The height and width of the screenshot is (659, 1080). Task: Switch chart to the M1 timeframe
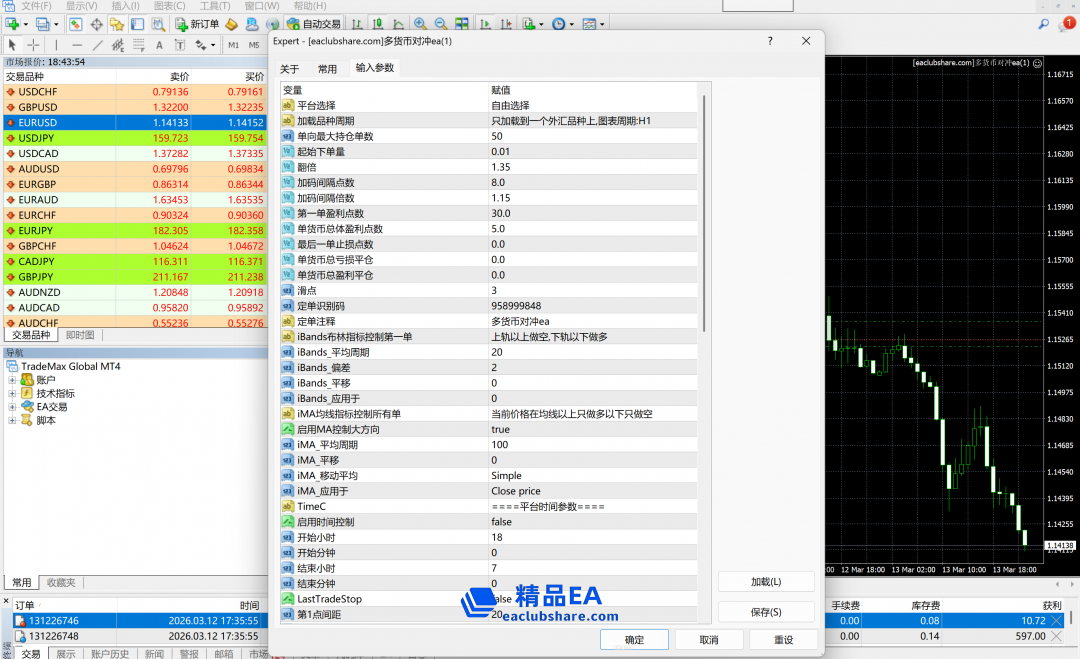tap(233, 45)
